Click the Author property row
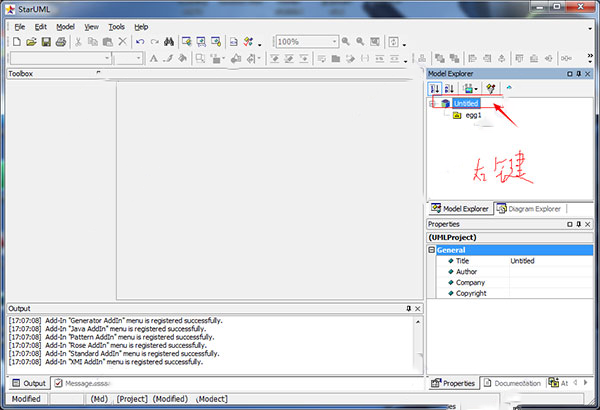Image resolution: width=600 pixels, height=410 pixels. coord(515,271)
